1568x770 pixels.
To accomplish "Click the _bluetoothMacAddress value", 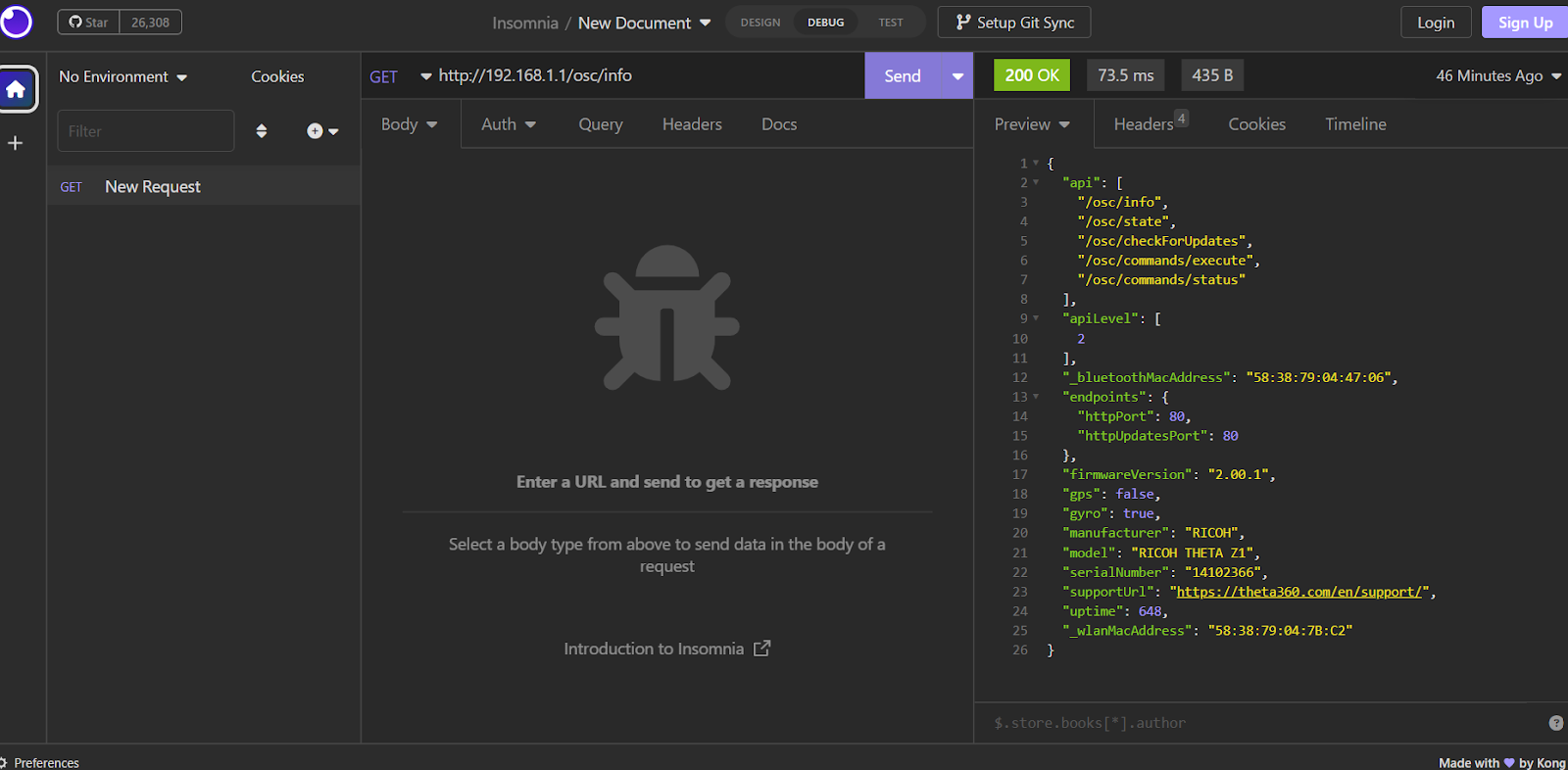I will click(1319, 377).
